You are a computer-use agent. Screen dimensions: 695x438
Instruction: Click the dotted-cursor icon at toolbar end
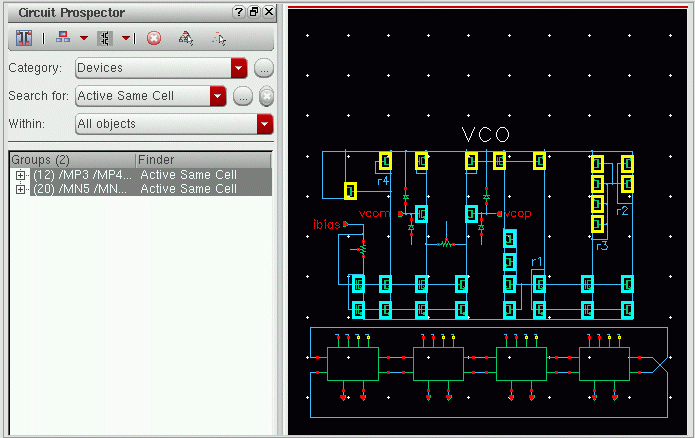[x=219, y=38]
